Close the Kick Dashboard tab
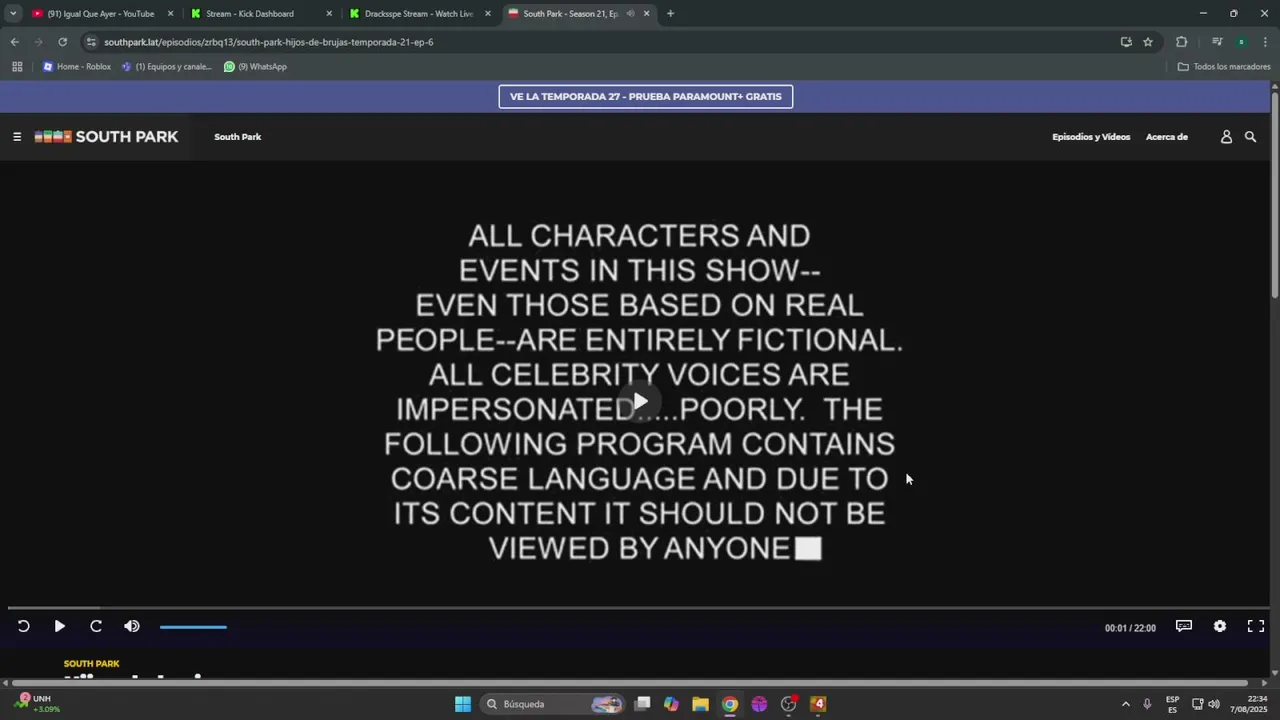This screenshot has height=720, width=1280. pos(329,14)
